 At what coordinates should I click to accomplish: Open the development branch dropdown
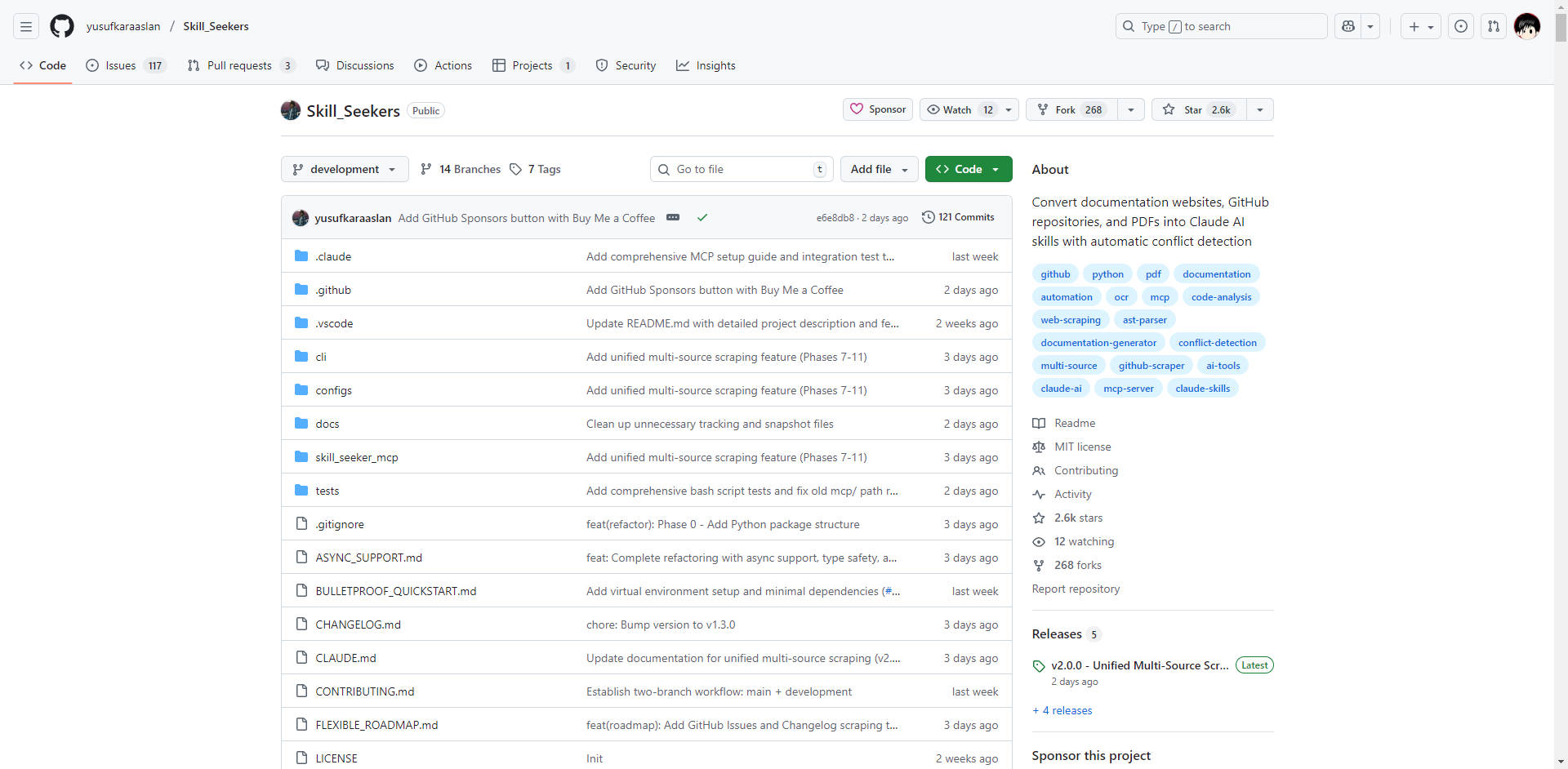pyautogui.click(x=345, y=169)
